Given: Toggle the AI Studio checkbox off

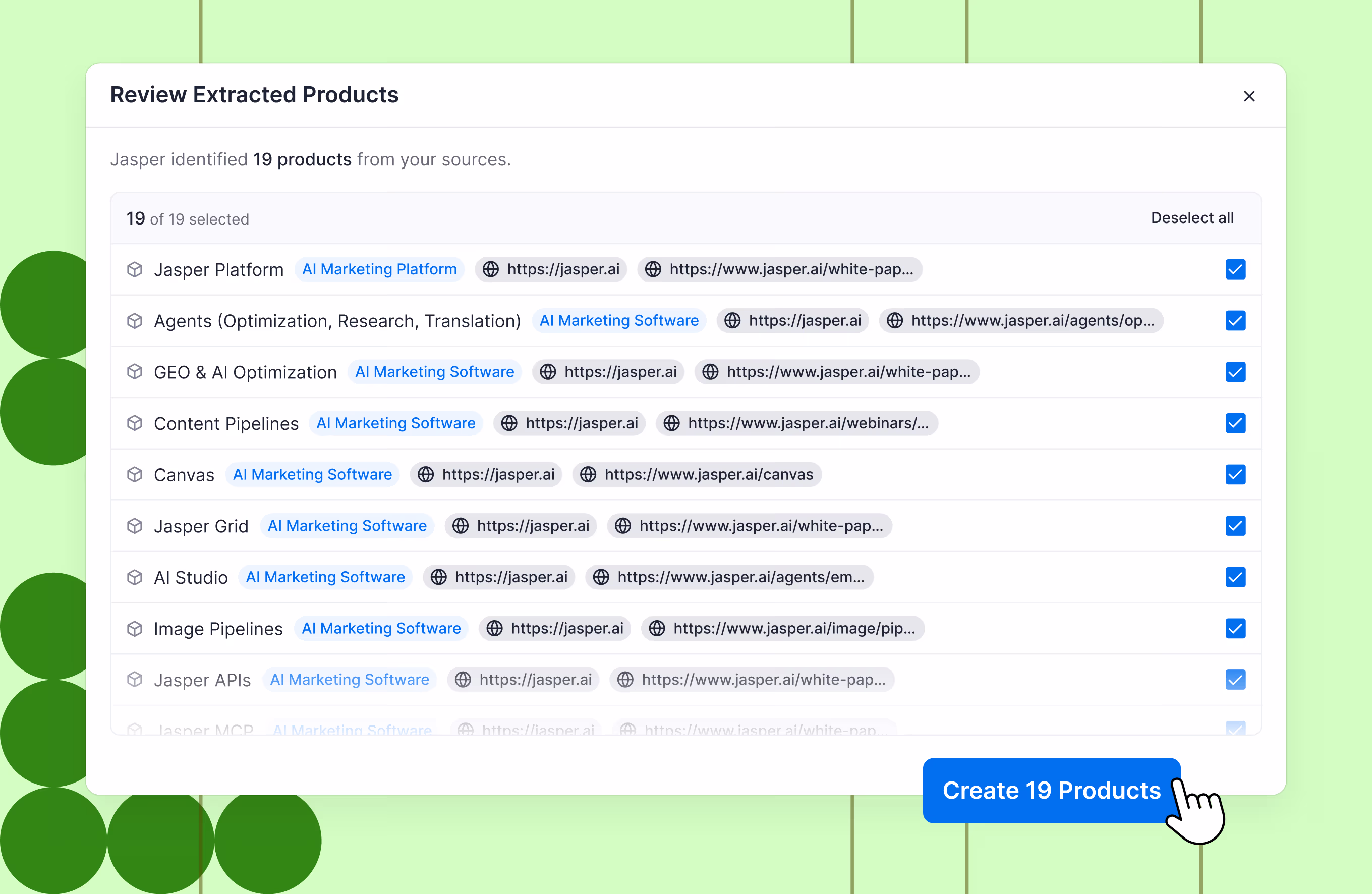Looking at the screenshot, I should 1235,577.
